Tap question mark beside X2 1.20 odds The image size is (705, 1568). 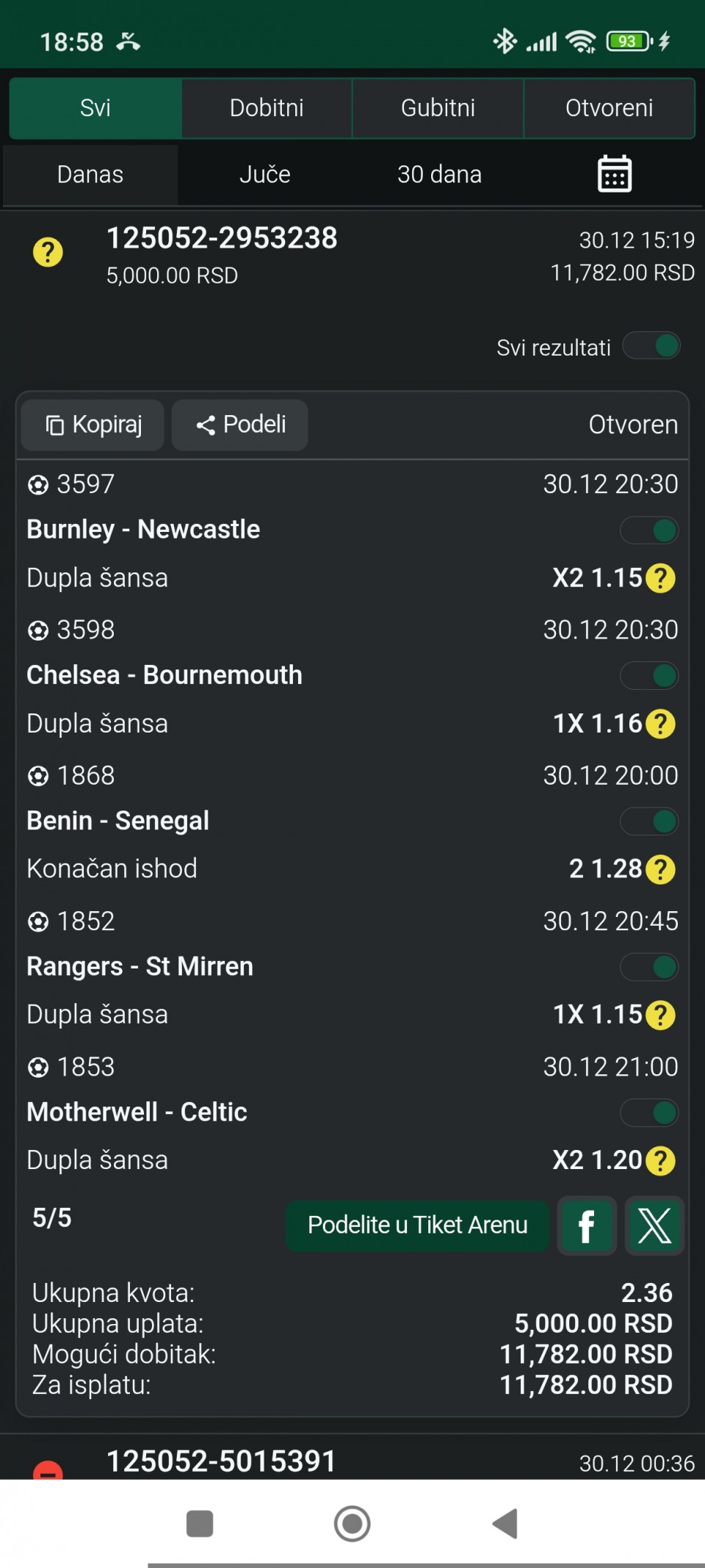[x=660, y=1161]
